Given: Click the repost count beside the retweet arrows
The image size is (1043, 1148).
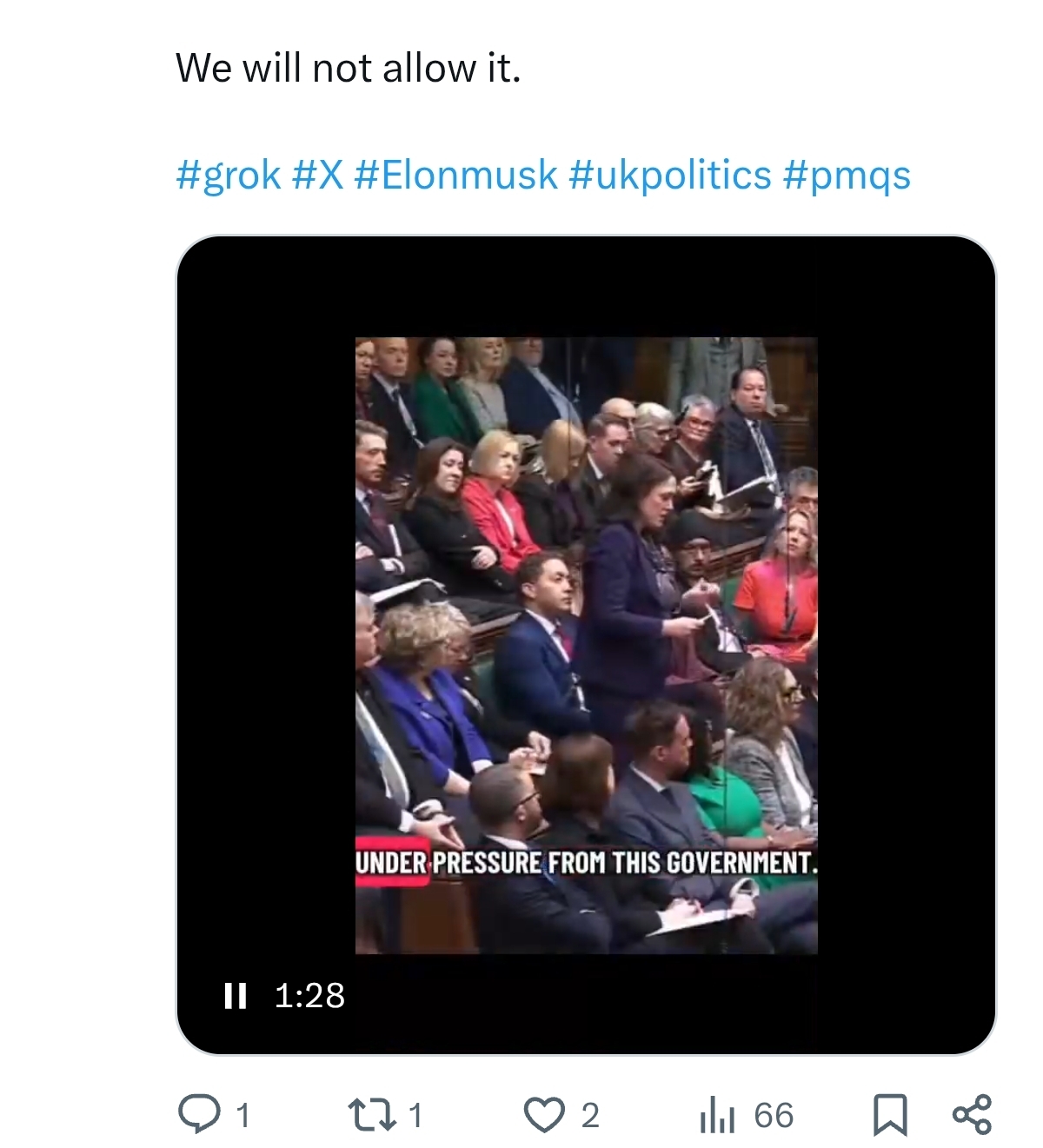Looking at the screenshot, I should coord(415,1115).
